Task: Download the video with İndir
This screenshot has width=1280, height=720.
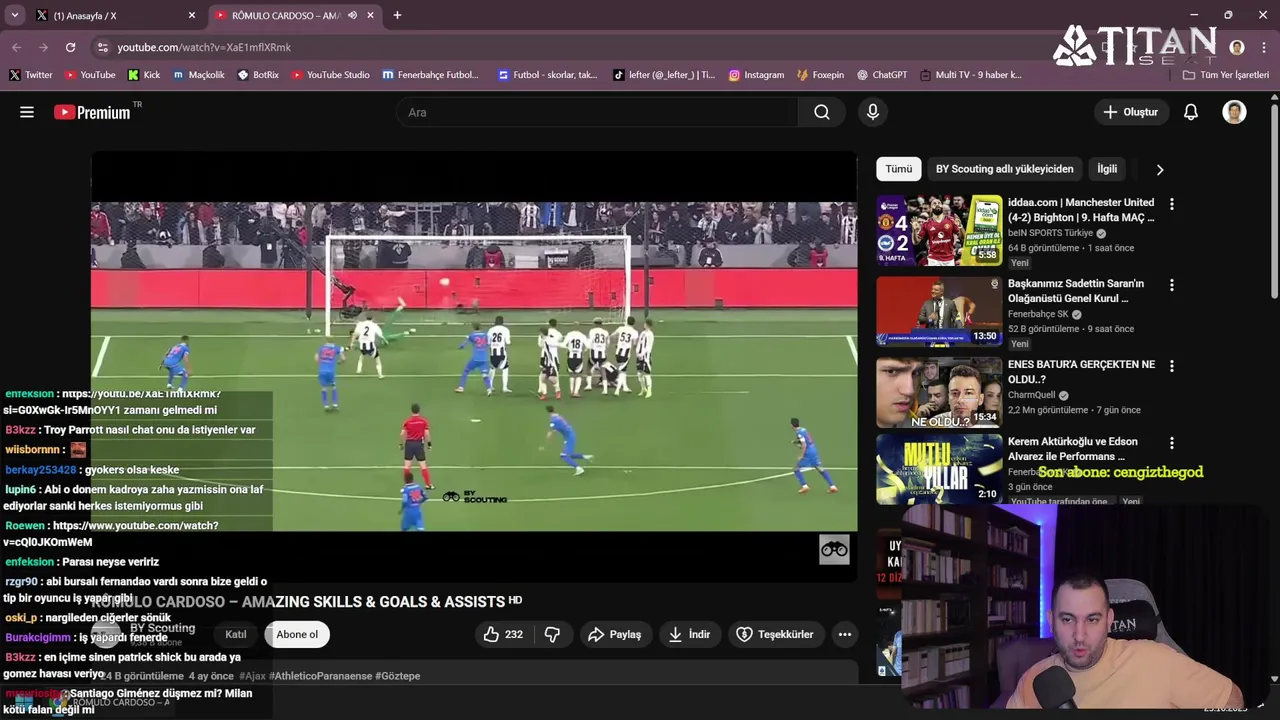Action: [x=689, y=634]
